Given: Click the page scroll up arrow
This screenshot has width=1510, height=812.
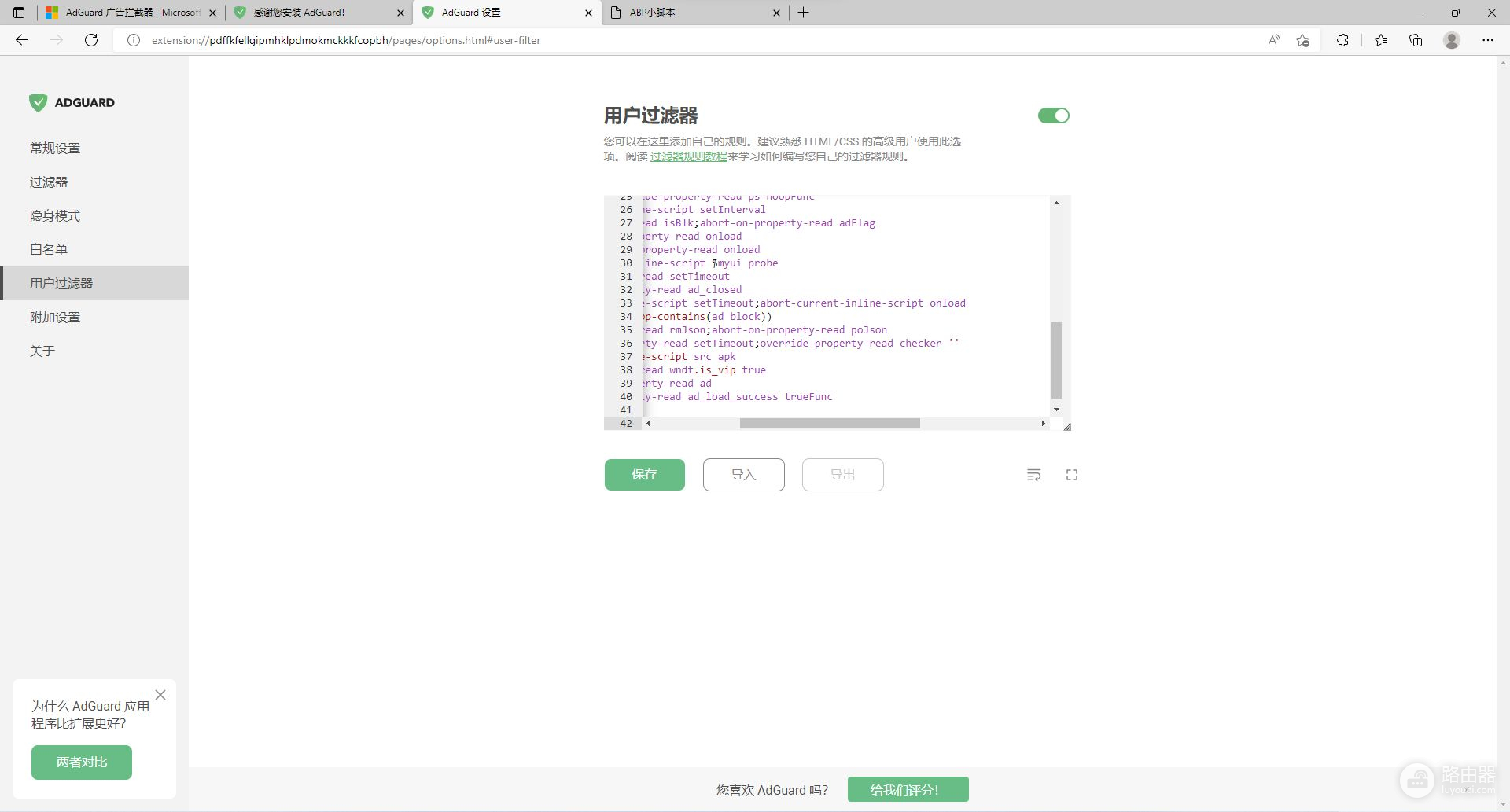Looking at the screenshot, I should point(1503,63).
